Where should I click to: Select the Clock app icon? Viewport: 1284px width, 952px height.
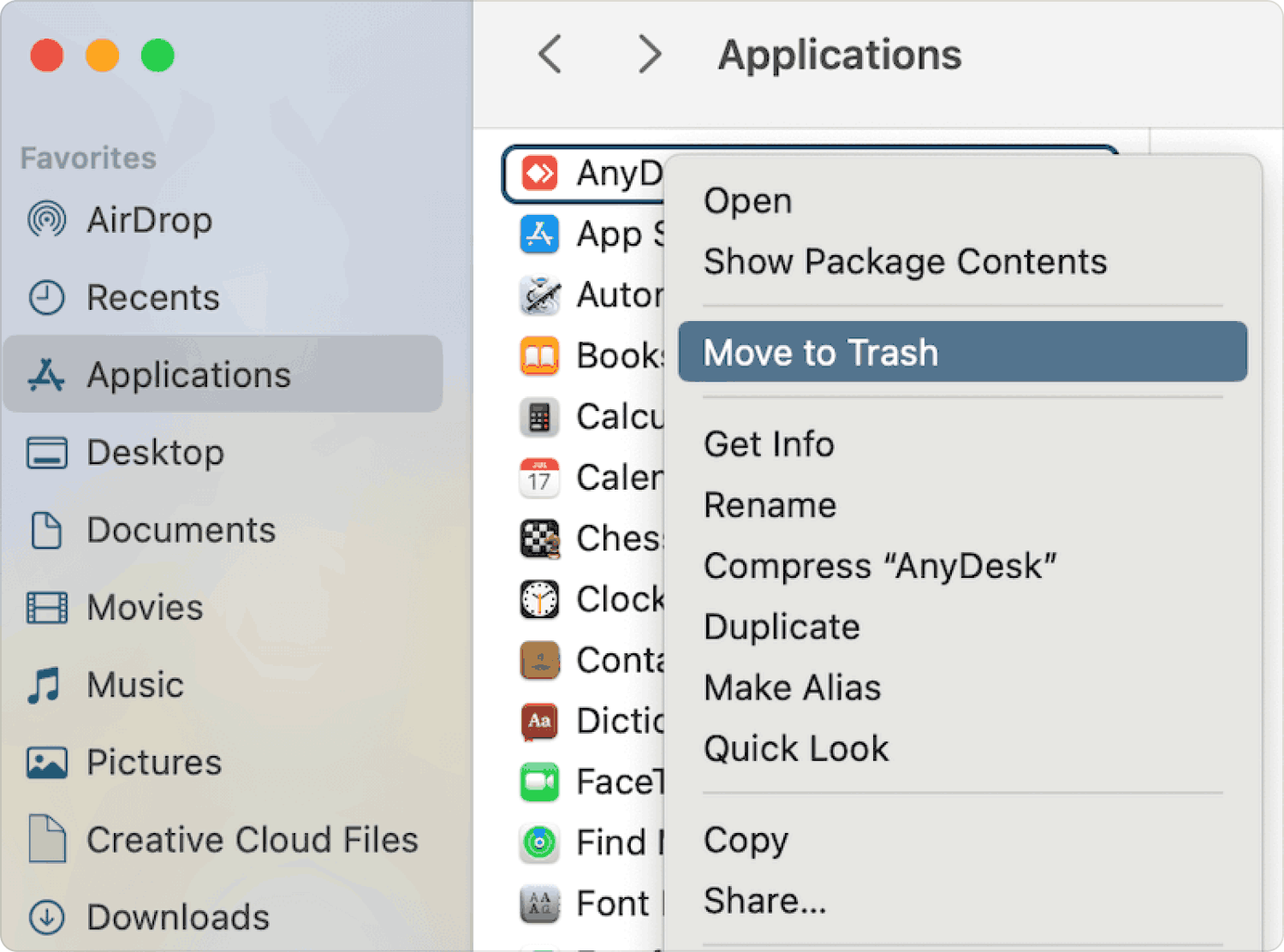539,599
